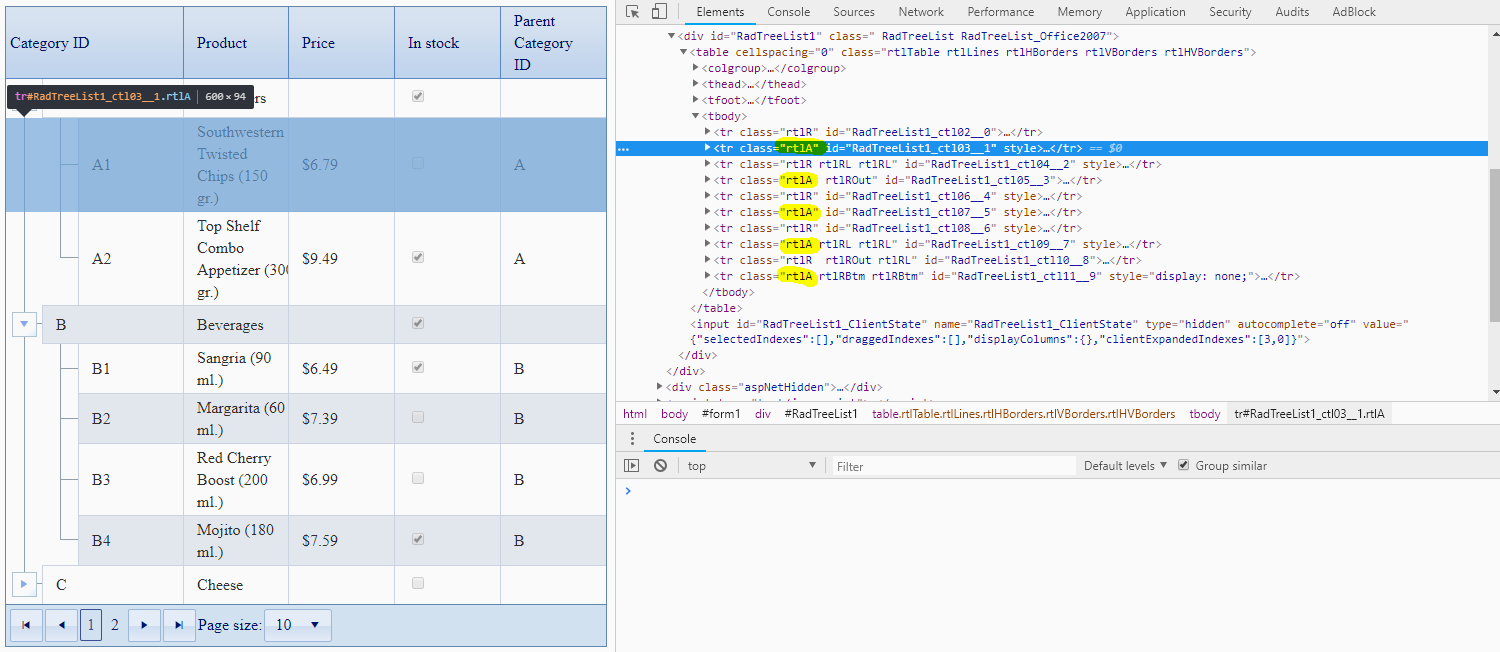Open the Default levels dropdown
Image resolution: width=1500 pixels, height=652 pixels.
click(x=1125, y=466)
